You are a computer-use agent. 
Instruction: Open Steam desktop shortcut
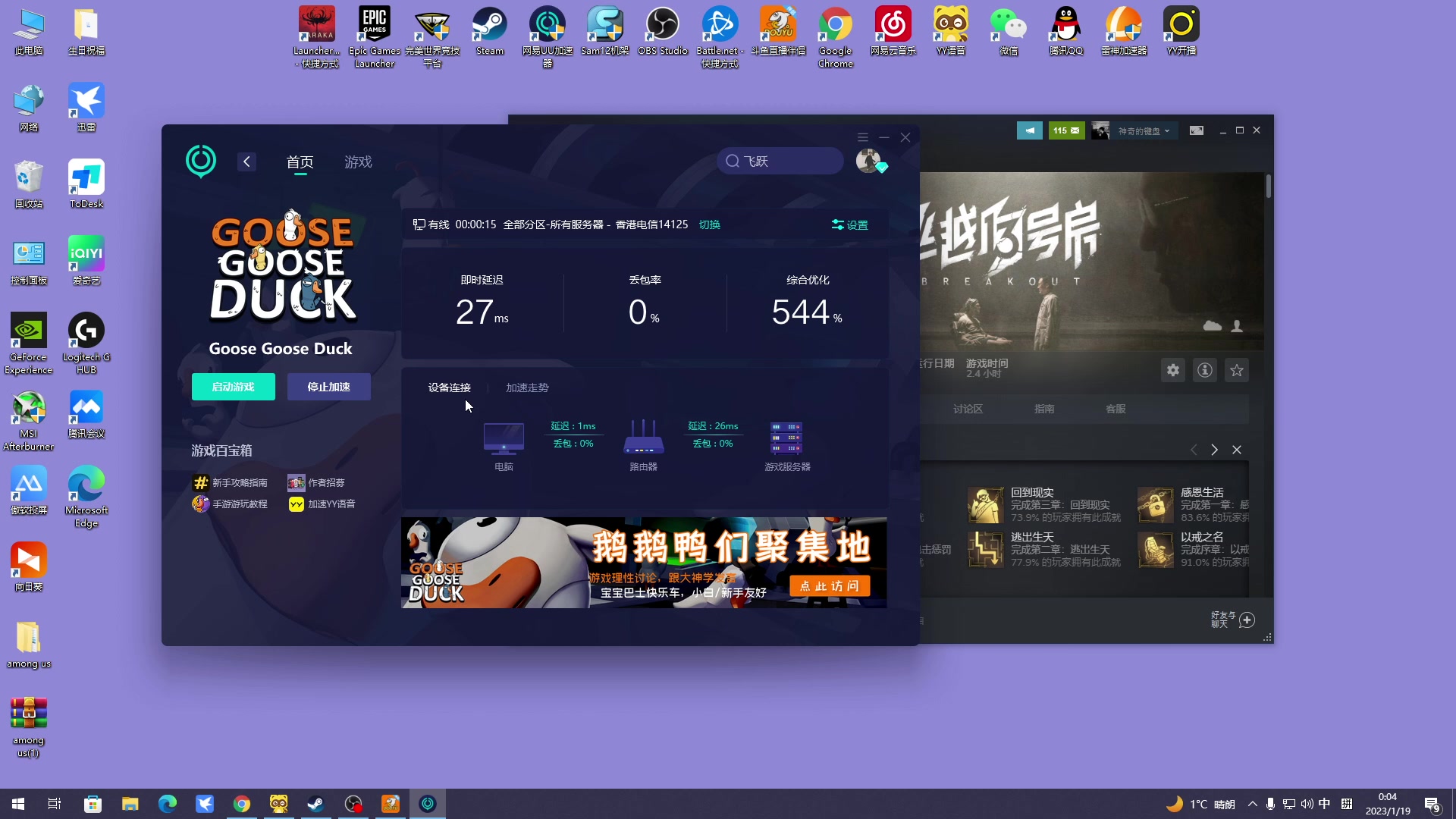pyautogui.click(x=490, y=31)
